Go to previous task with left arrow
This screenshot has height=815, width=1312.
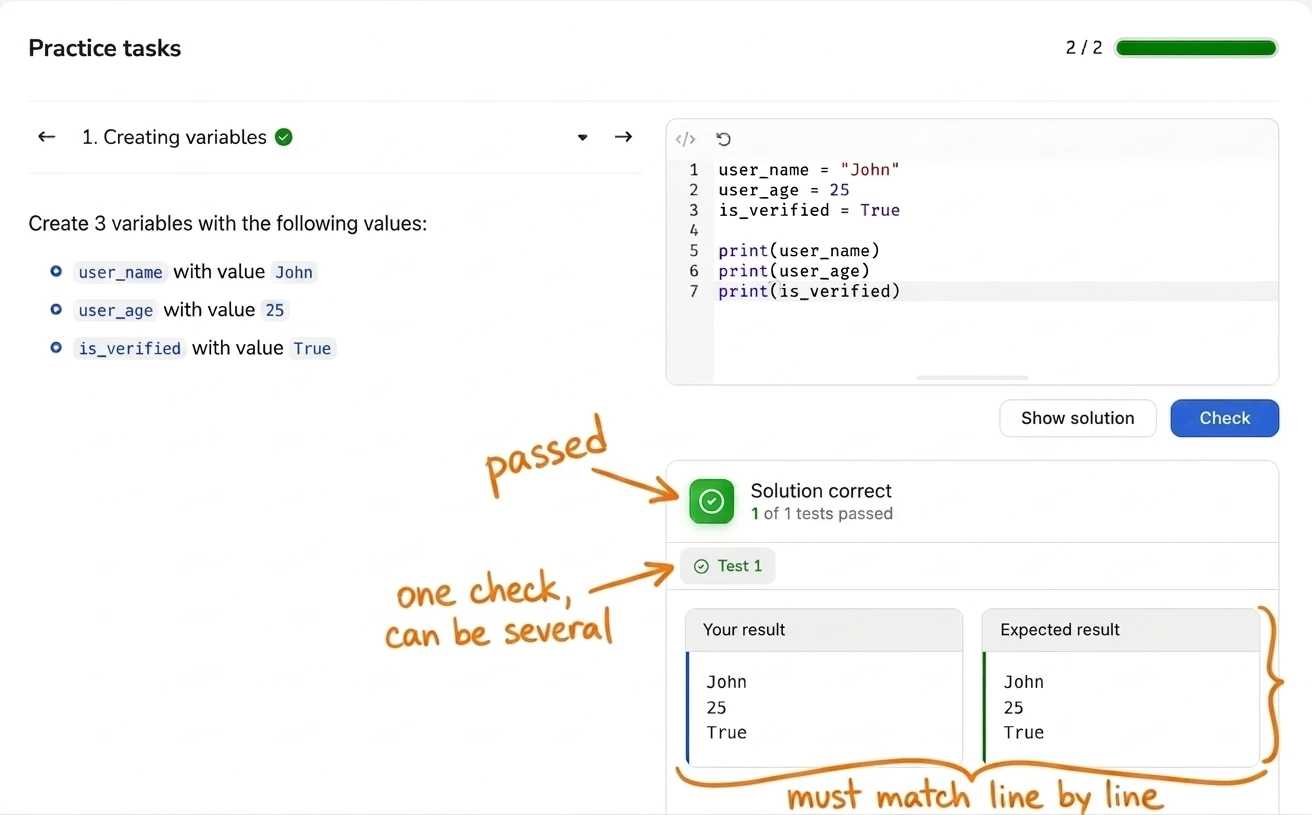point(46,137)
